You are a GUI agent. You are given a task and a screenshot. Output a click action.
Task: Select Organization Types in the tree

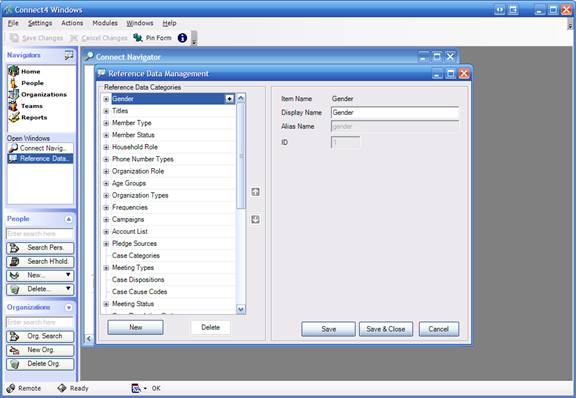click(x=140, y=195)
